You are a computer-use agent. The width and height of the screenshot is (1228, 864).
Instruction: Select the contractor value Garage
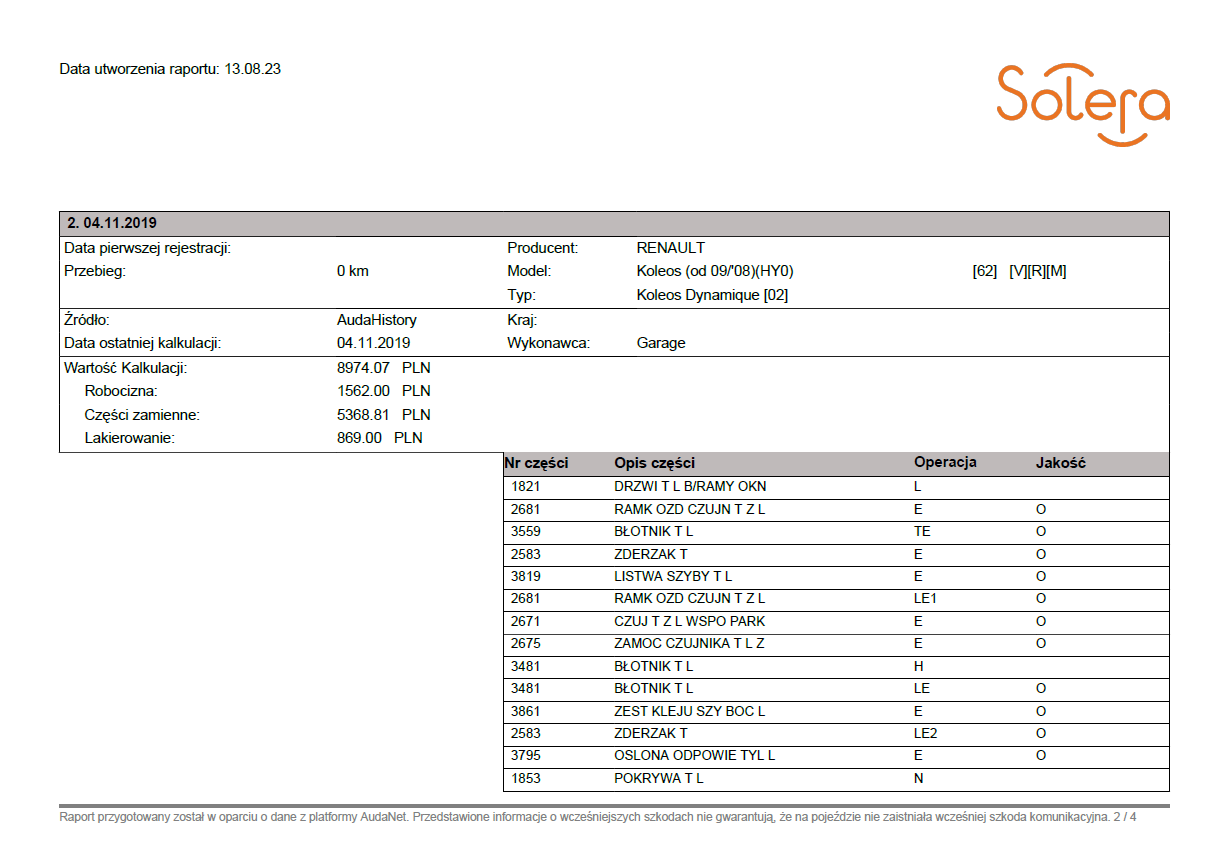coord(661,343)
